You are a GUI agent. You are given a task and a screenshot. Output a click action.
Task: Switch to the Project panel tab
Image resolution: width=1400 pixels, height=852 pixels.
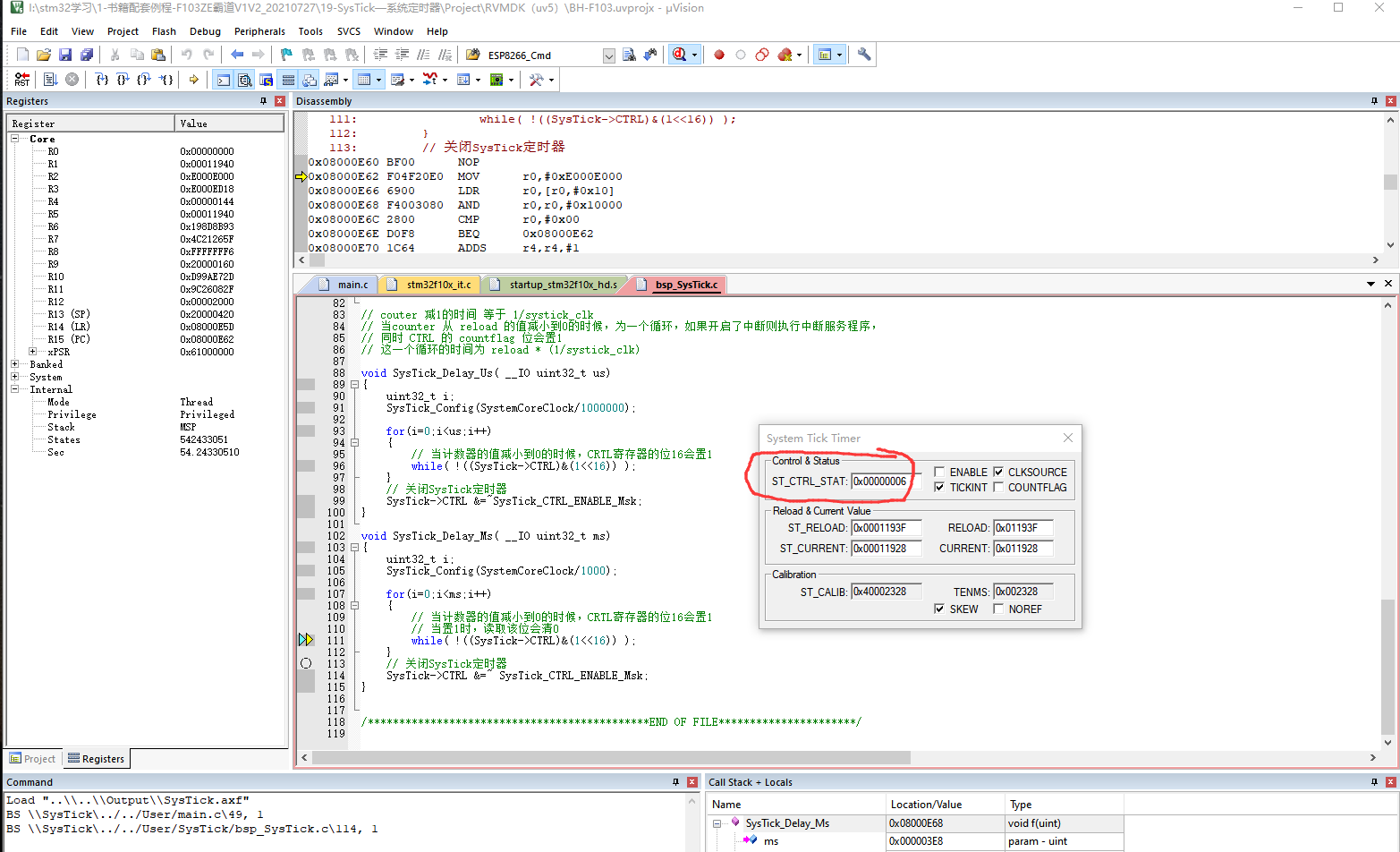[33, 759]
